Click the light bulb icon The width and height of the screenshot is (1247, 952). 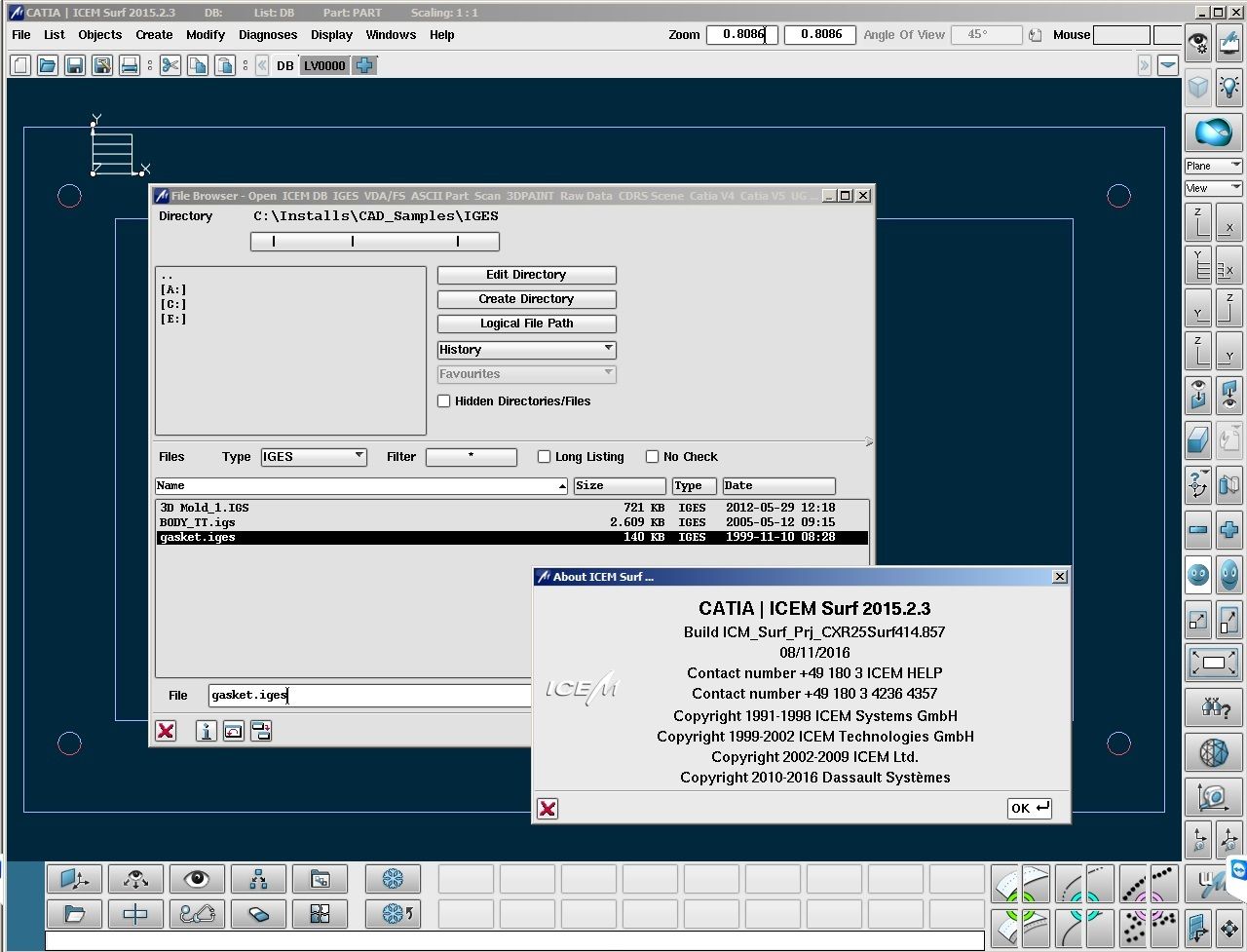pyautogui.click(x=1229, y=87)
